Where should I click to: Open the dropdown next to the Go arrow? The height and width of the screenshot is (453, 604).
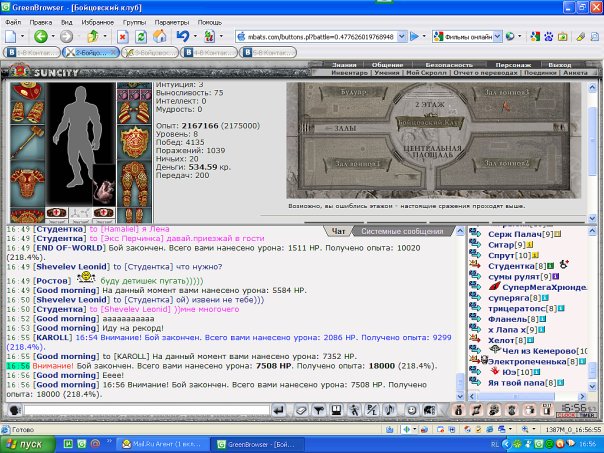[x=424, y=37]
